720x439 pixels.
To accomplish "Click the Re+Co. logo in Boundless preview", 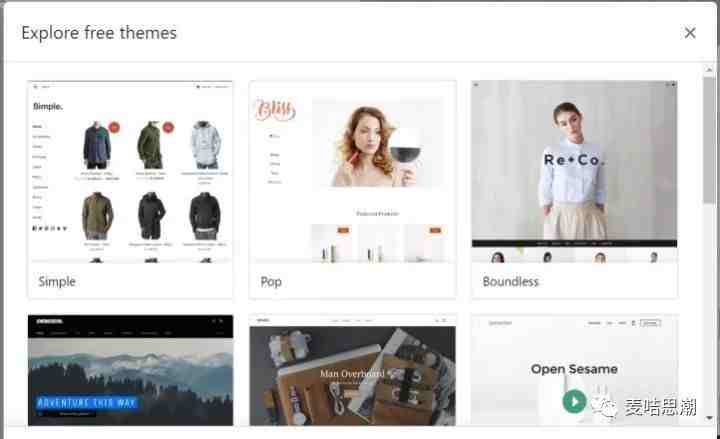I will click(x=574, y=159).
